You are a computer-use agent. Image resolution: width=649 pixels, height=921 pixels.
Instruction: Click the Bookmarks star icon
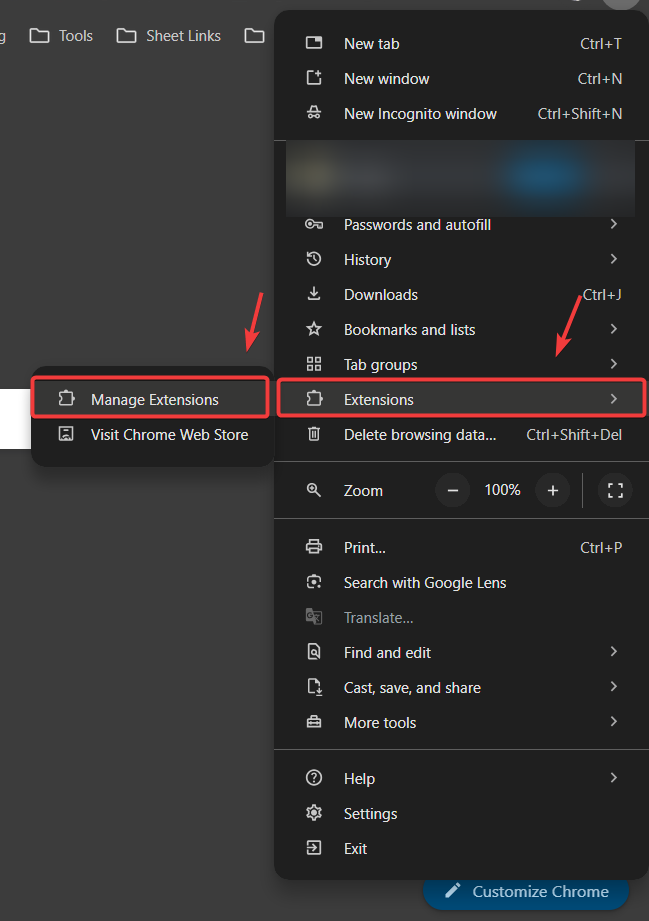314,329
